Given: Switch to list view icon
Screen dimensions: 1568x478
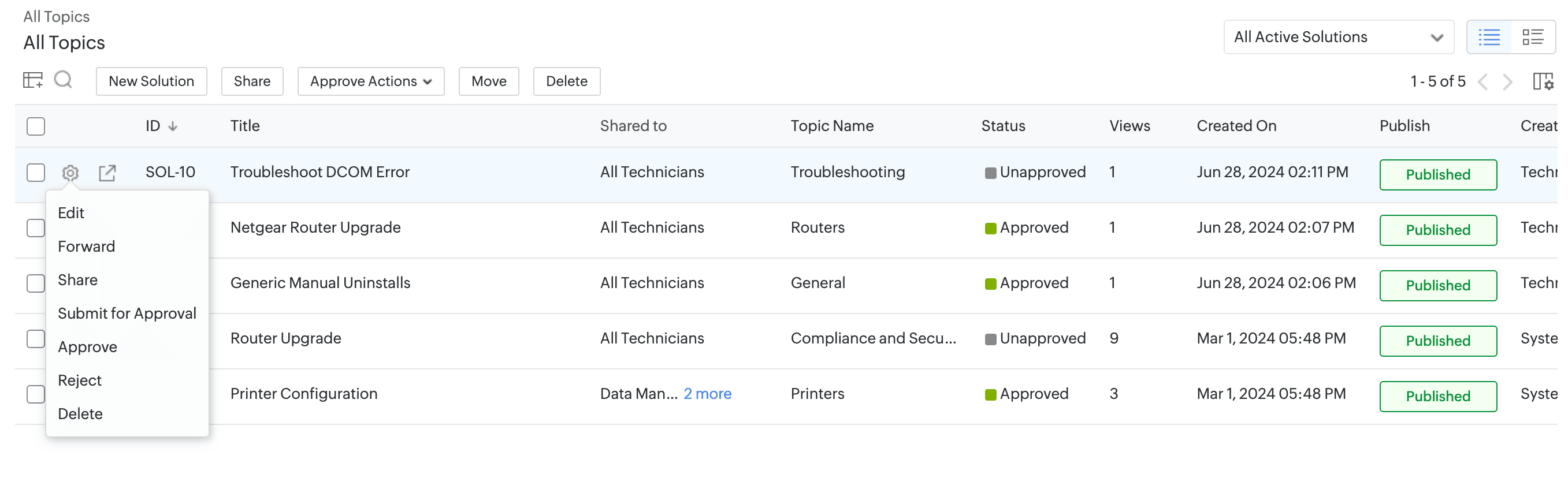Looking at the screenshot, I should coord(1489,37).
